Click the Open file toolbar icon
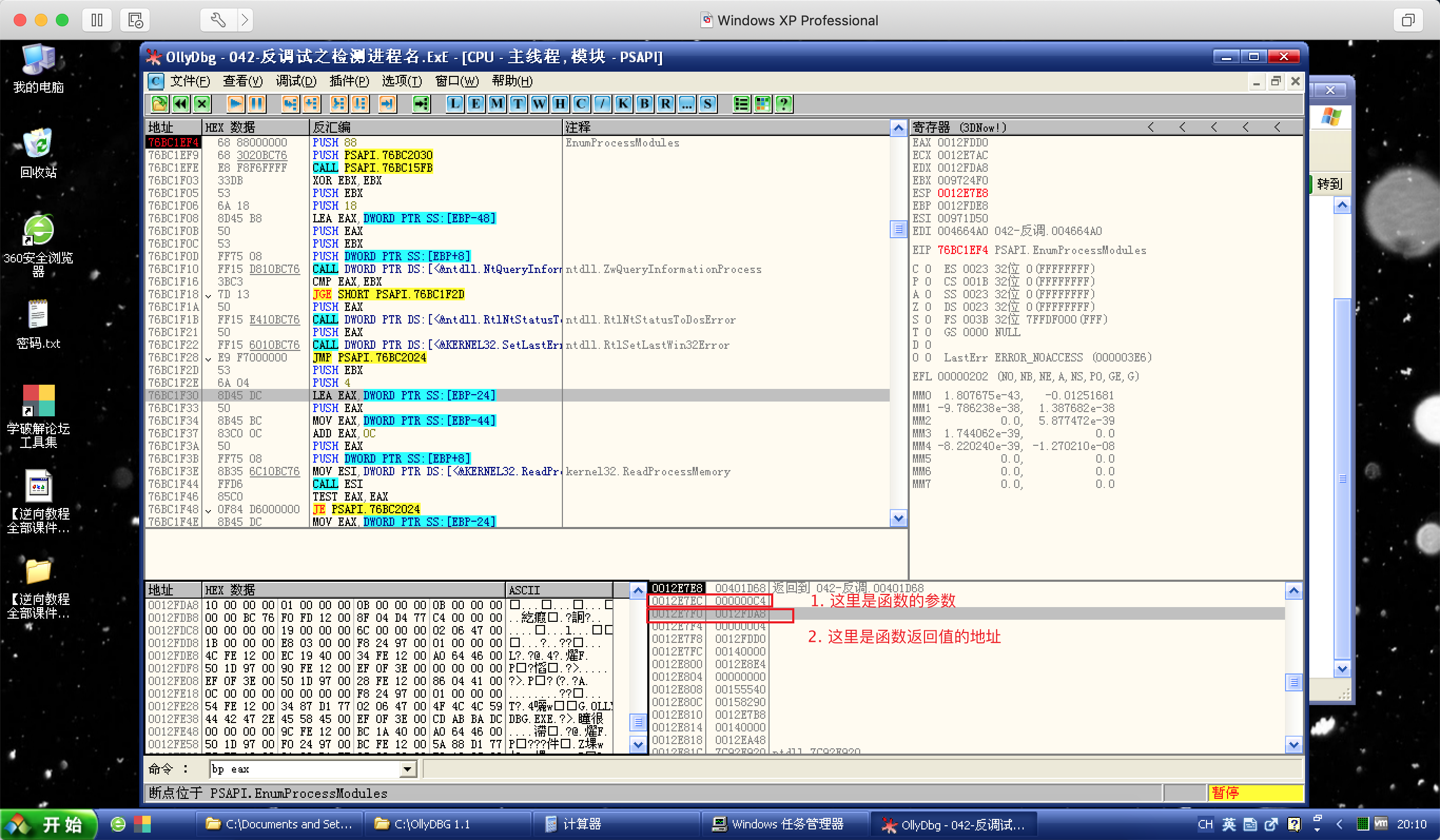 (159, 103)
